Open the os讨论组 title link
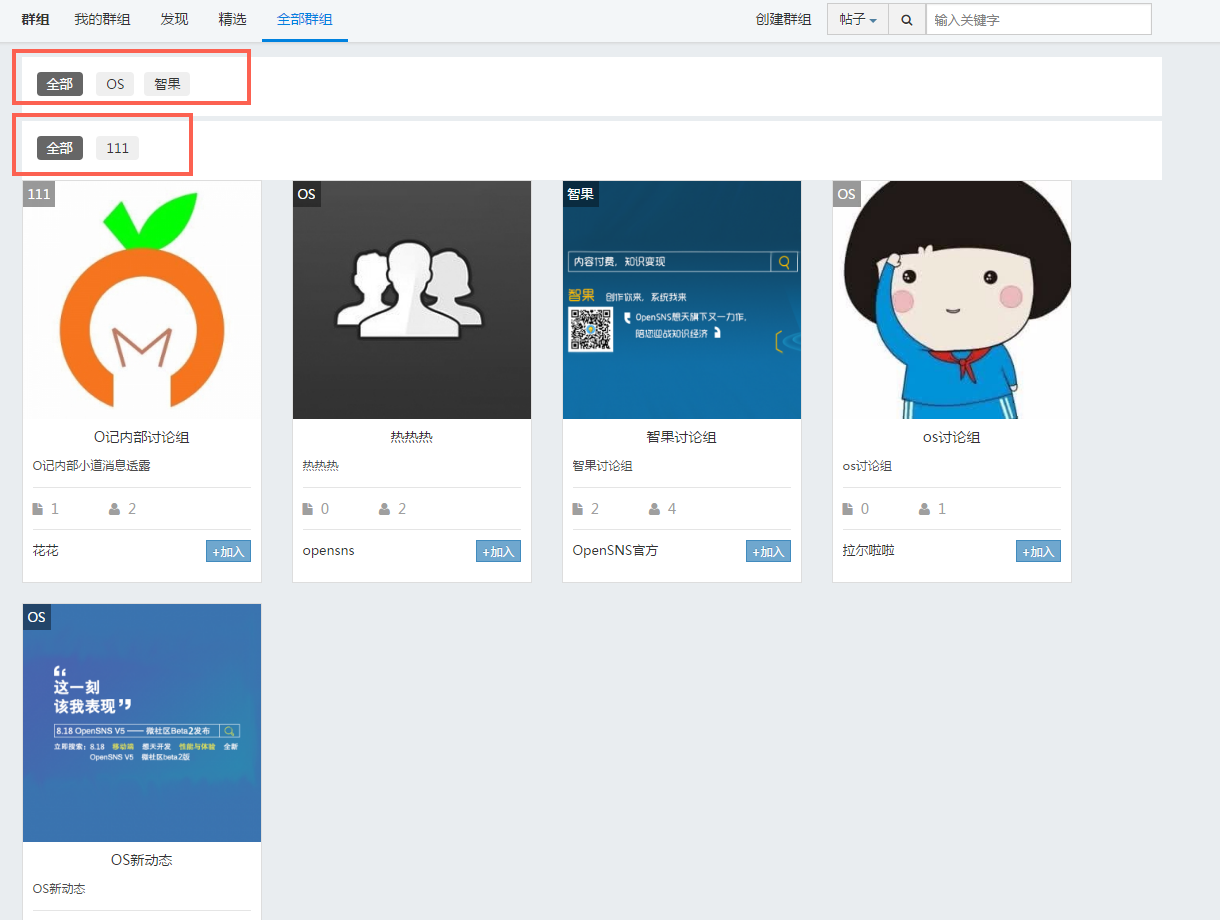The image size is (1220, 920). [952, 437]
